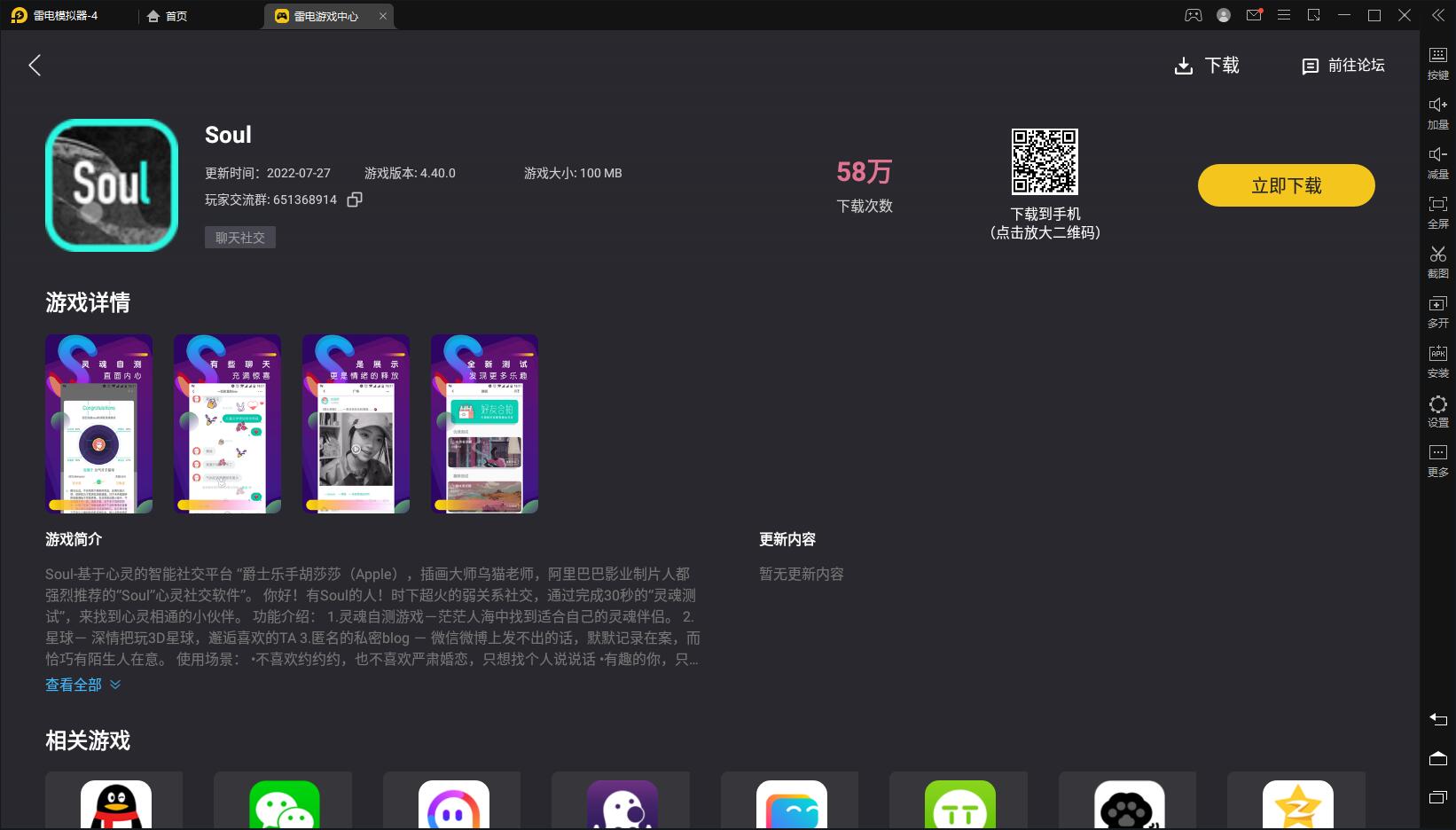Image resolution: width=1456 pixels, height=830 pixels.
Task: Open the hamburger menu in title bar
Action: tap(1284, 15)
